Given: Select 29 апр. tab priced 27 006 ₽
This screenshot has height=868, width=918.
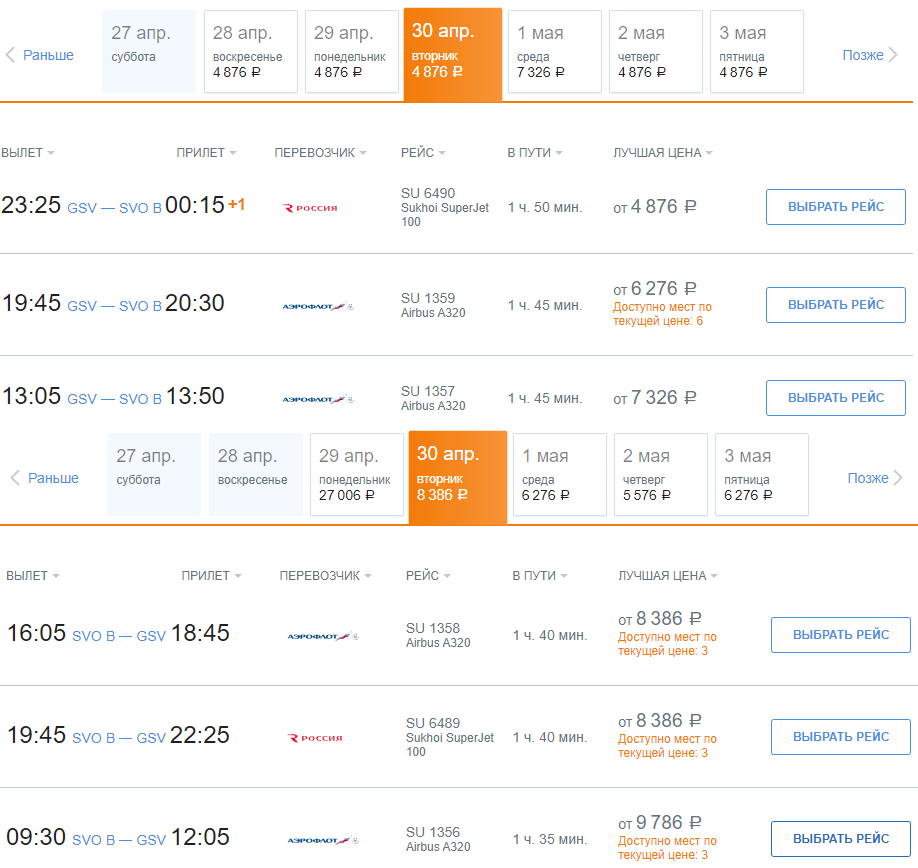Looking at the screenshot, I should (x=356, y=474).
